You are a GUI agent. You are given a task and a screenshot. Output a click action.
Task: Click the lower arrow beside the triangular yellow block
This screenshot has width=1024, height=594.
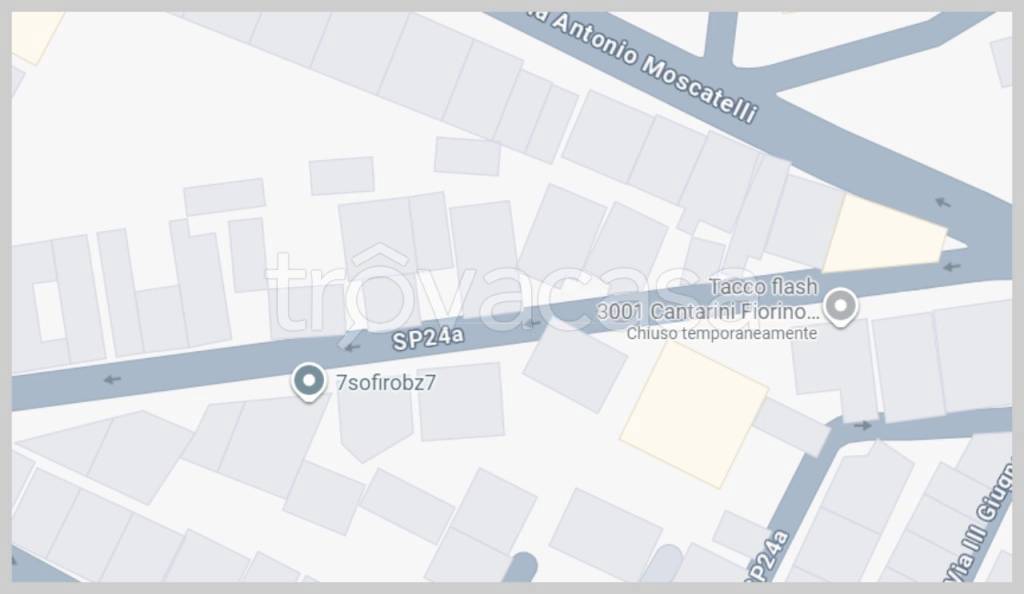coord(952,266)
